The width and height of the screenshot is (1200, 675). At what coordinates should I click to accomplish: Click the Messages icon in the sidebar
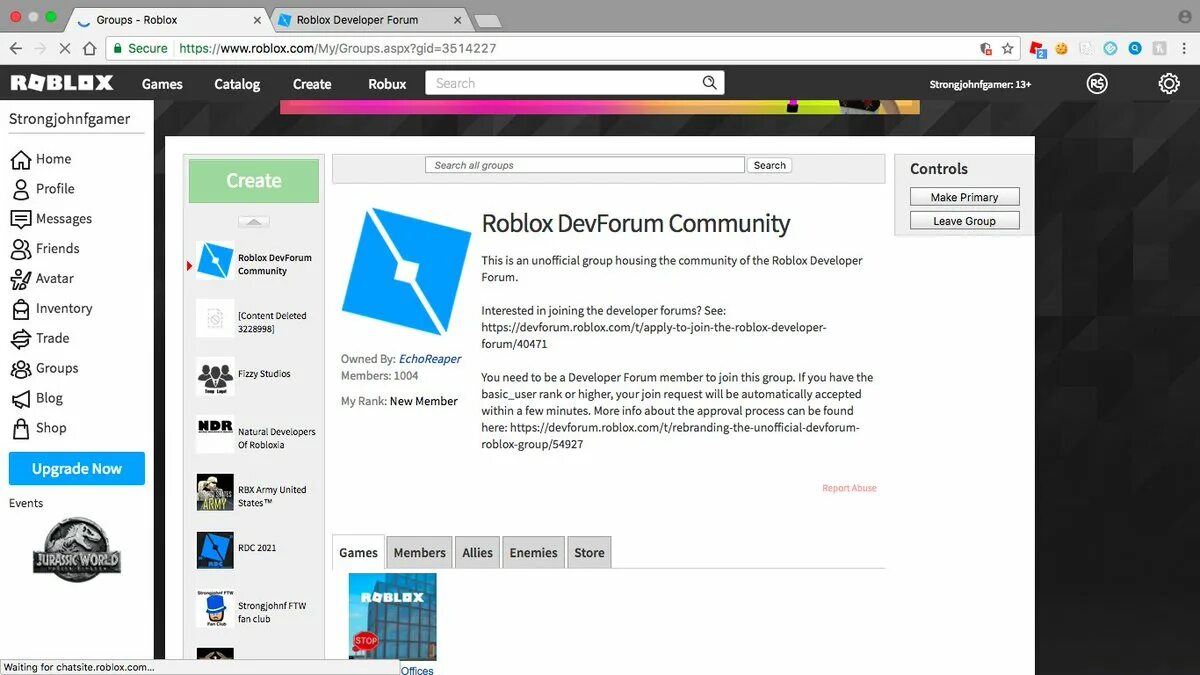coord(20,219)
